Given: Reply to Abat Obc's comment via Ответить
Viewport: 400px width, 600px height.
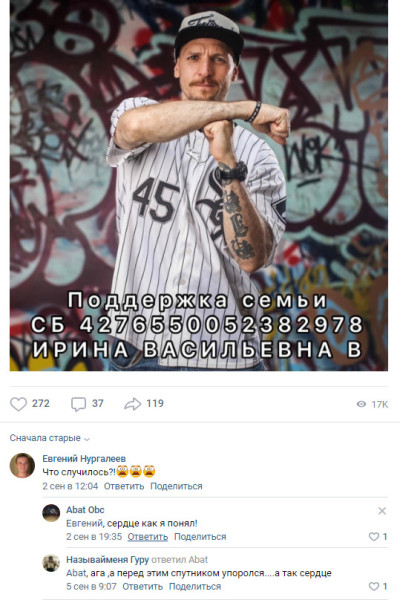Looking at the screenshot, I should click(148, 537).
